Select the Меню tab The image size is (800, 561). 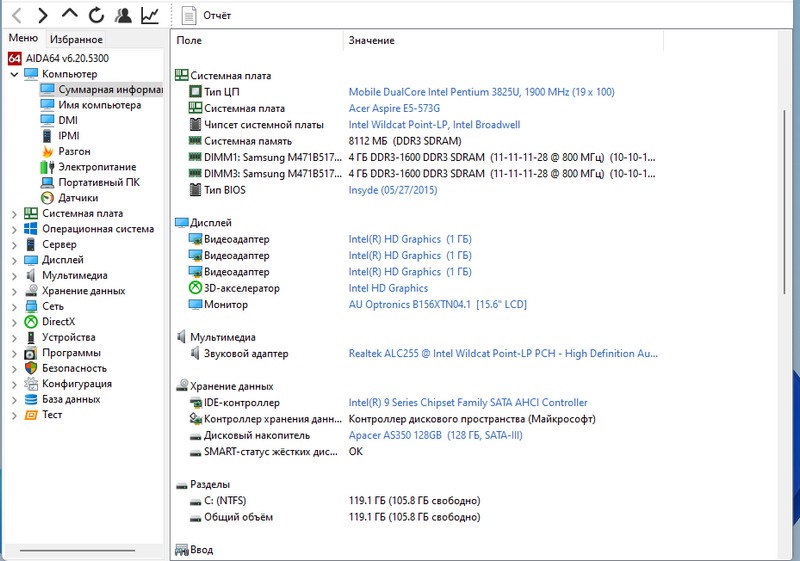[x=23, y=39]
